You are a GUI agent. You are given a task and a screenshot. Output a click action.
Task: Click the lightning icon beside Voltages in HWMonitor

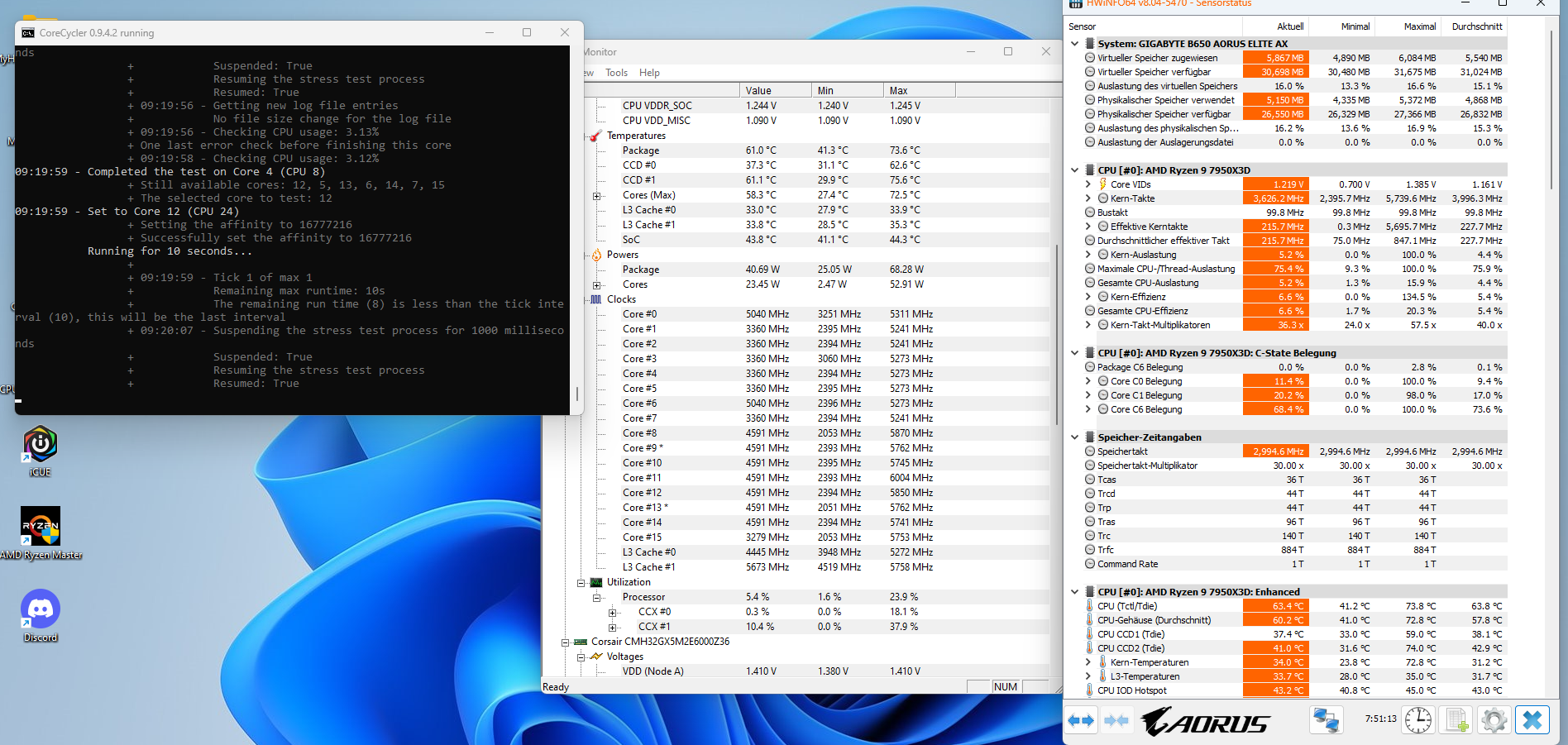click(596, 657)
